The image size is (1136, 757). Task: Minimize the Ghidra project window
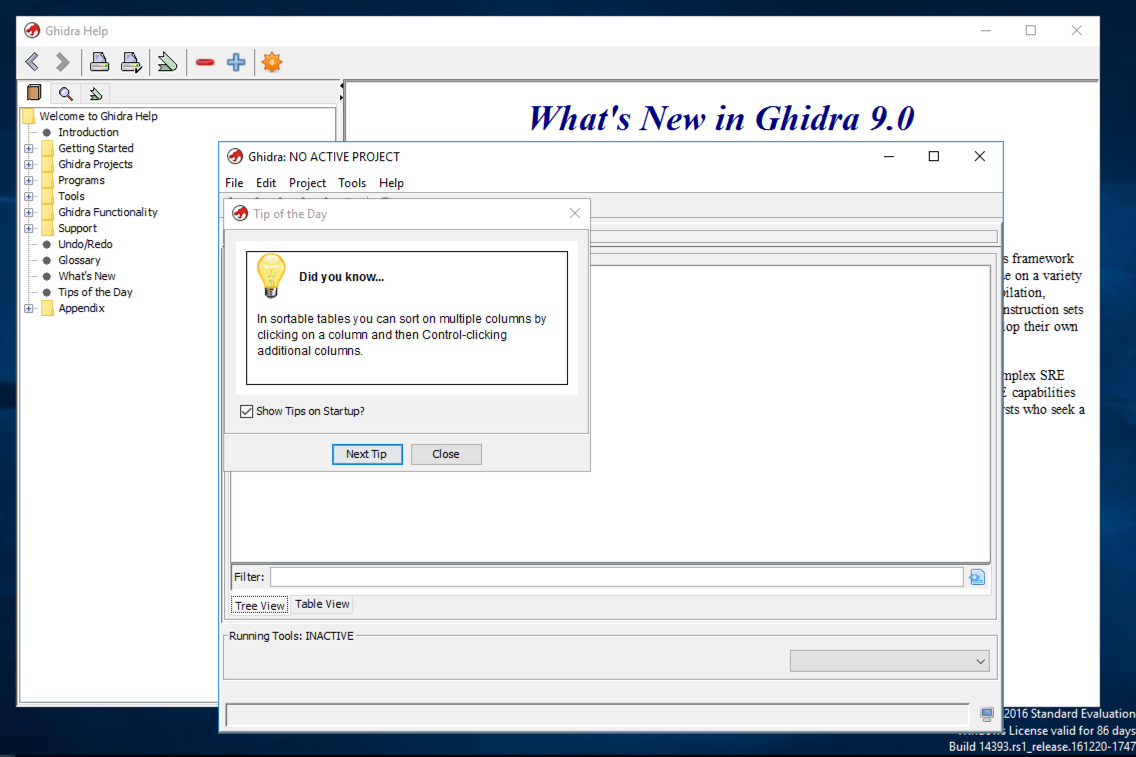coord(889,156)
